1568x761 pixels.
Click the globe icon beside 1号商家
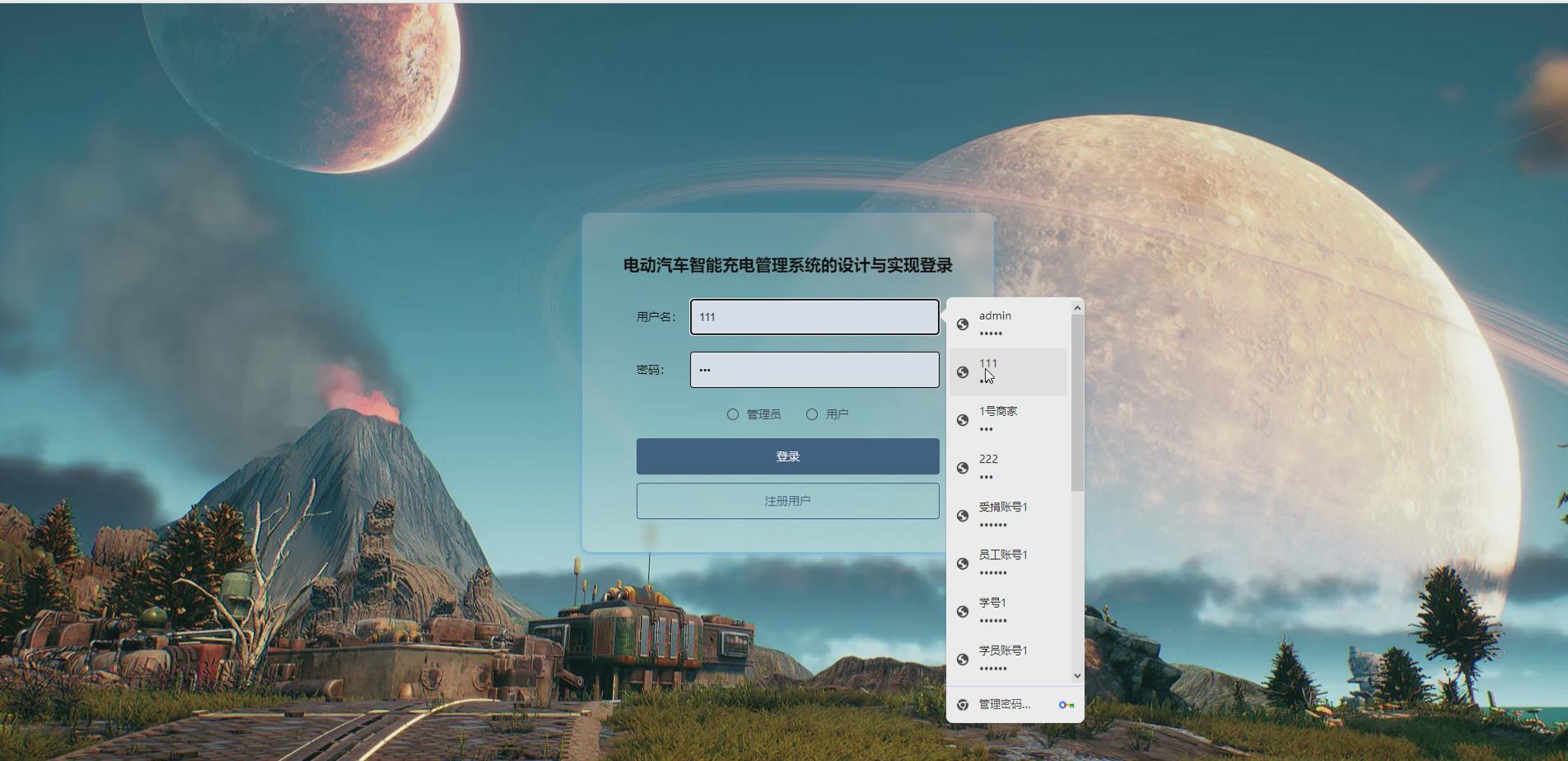pos(964,420)
